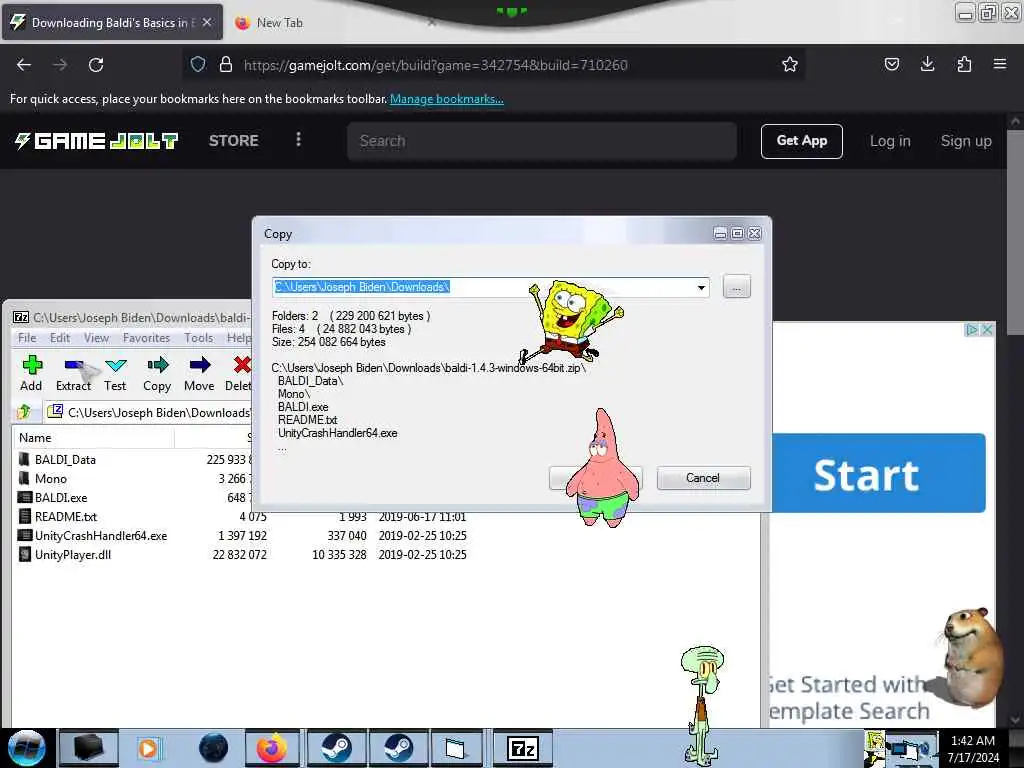This screenshot has width=1024, height=768.
Task: Open the media player taskbar icon
Action: (148, 748)
